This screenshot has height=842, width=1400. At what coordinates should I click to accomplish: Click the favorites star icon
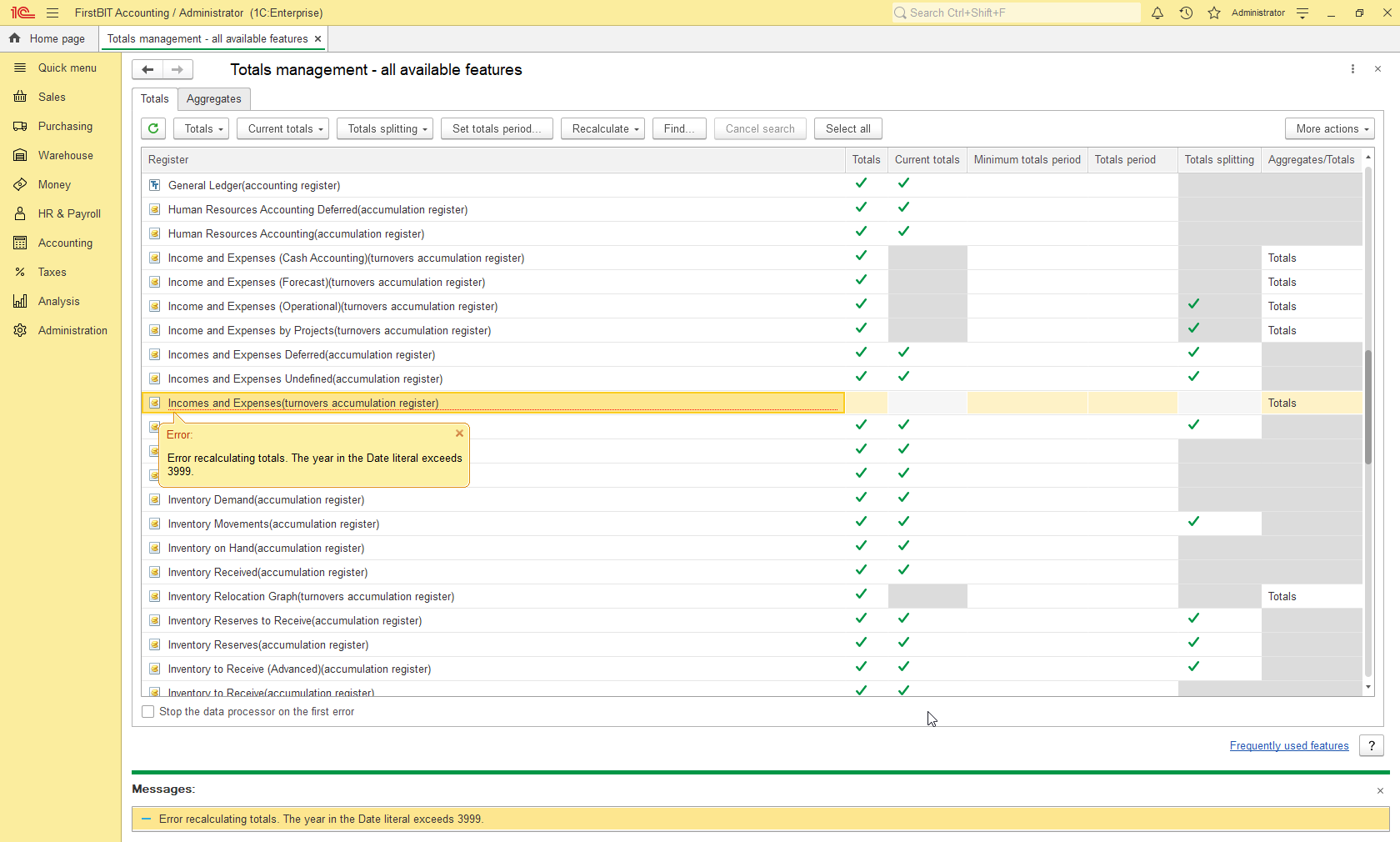click(1214, 13)
